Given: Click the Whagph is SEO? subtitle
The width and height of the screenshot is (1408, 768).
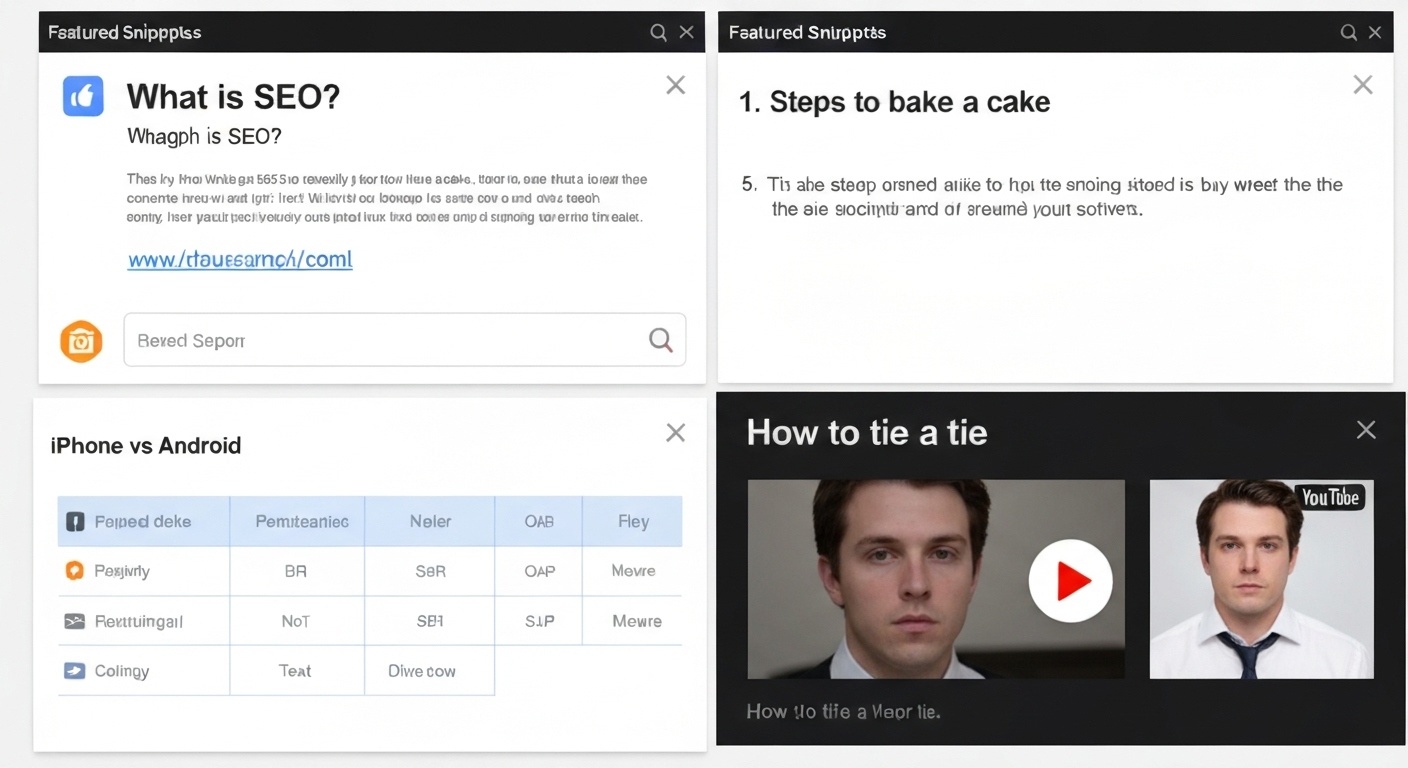Looking at the screenshot, I should 204,137.
